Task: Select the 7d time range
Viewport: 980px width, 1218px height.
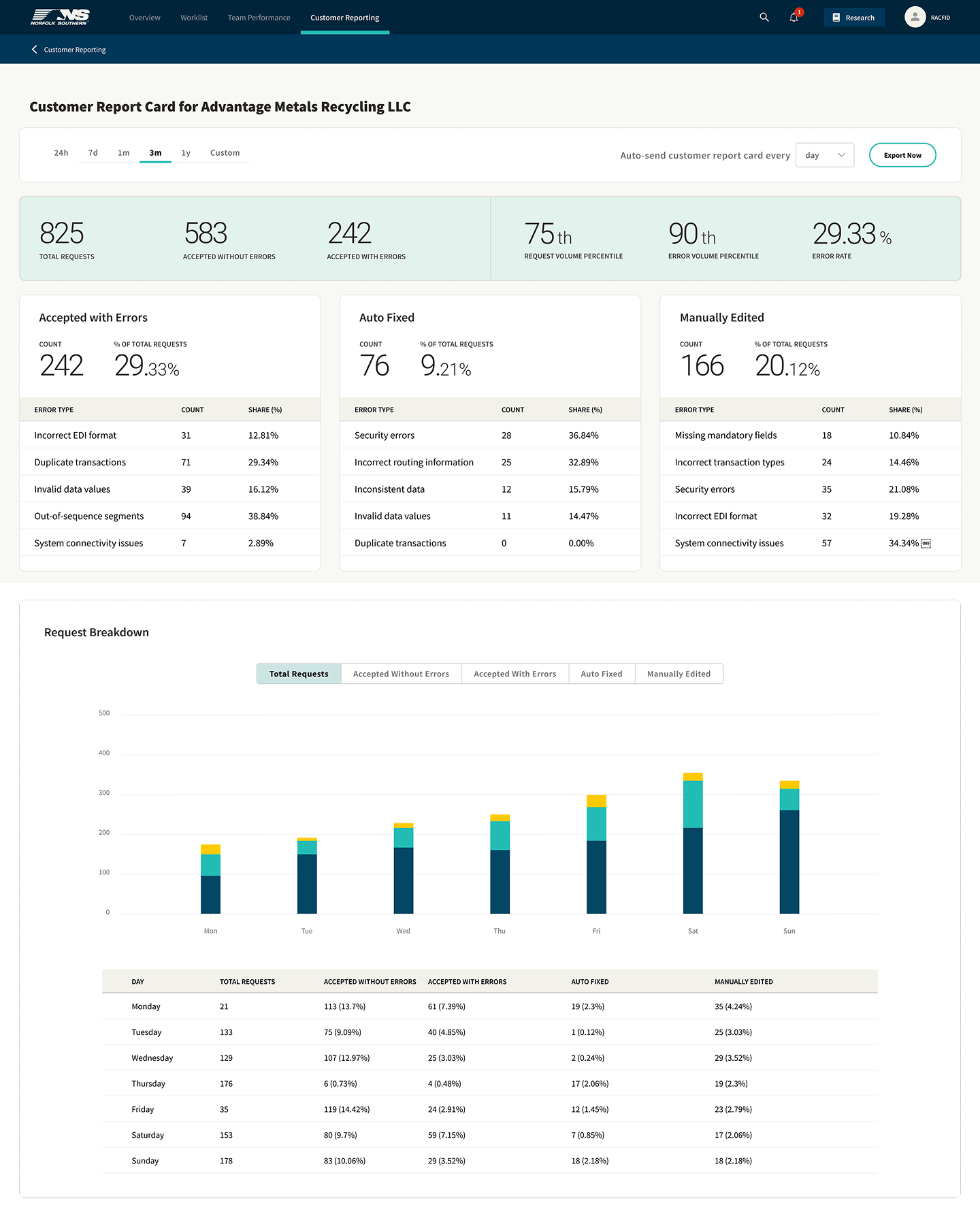Action: pos(93,153)
